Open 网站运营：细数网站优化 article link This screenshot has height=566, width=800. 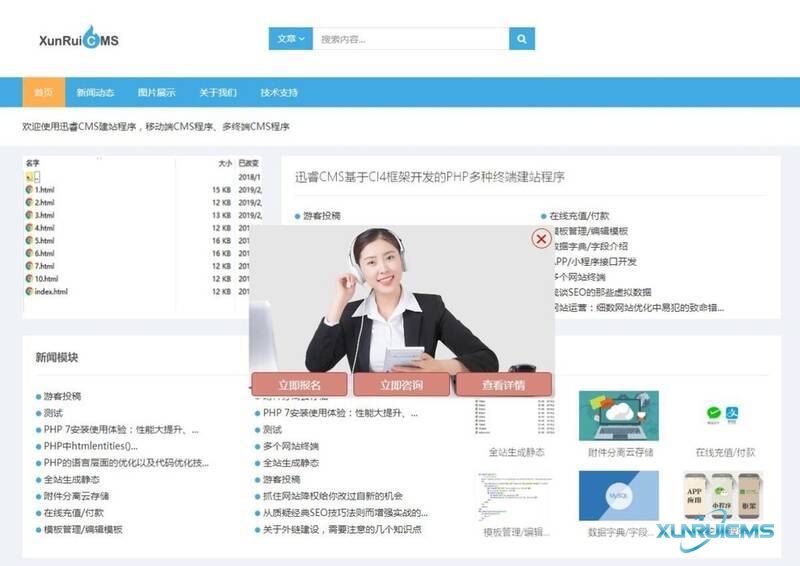coord(639,307)
